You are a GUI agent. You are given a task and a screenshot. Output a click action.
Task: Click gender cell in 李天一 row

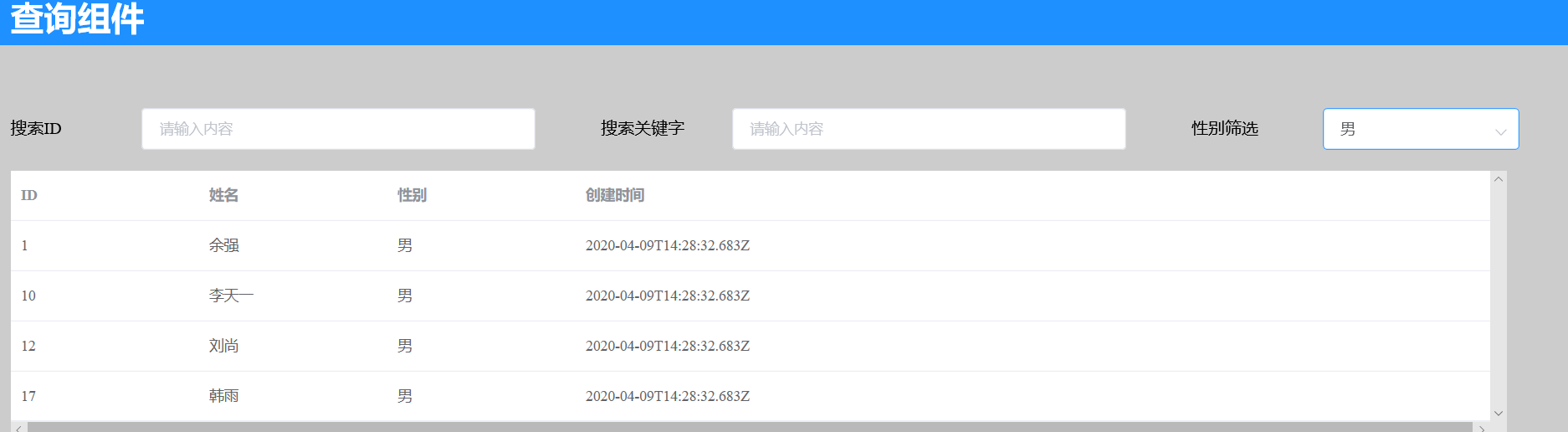[405, 296]
